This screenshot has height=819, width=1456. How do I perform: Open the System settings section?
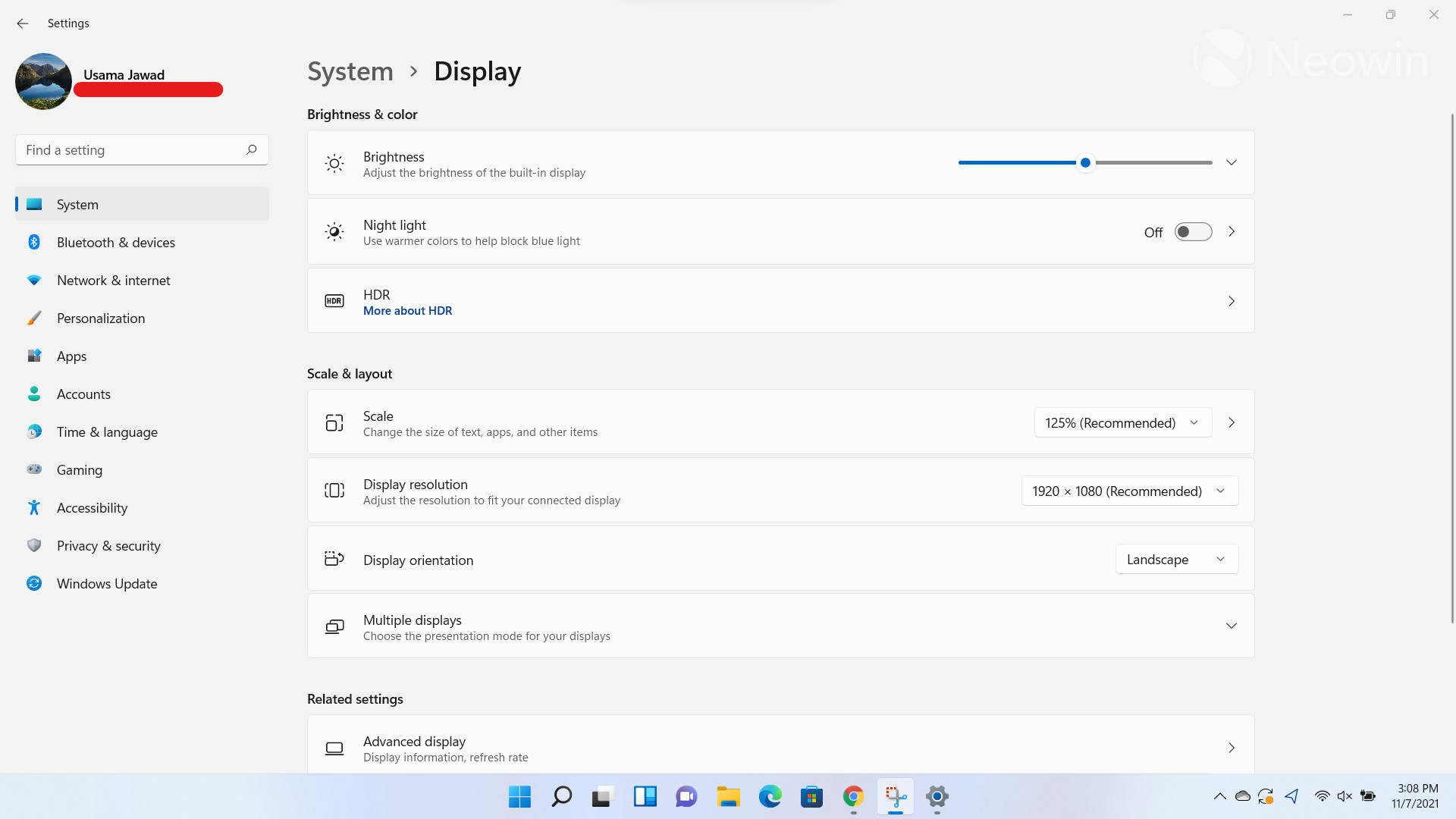point(77,204)
